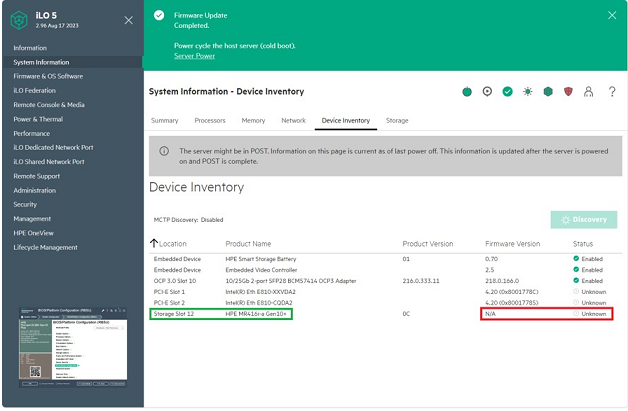This screenshot has height=411, width=628.
Task: Open Management in sidebar
Action: (32, 219)
